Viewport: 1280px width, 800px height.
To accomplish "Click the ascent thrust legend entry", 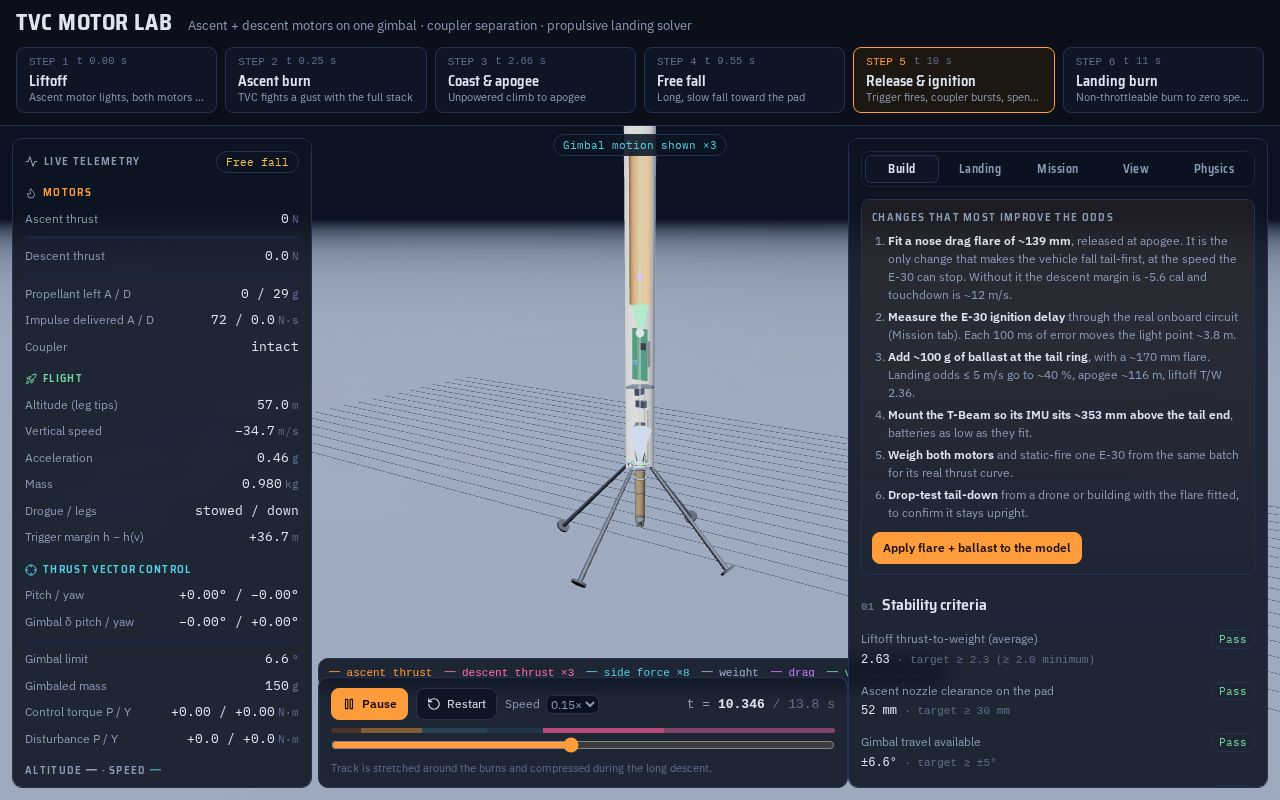I will [x=381, y=672].
